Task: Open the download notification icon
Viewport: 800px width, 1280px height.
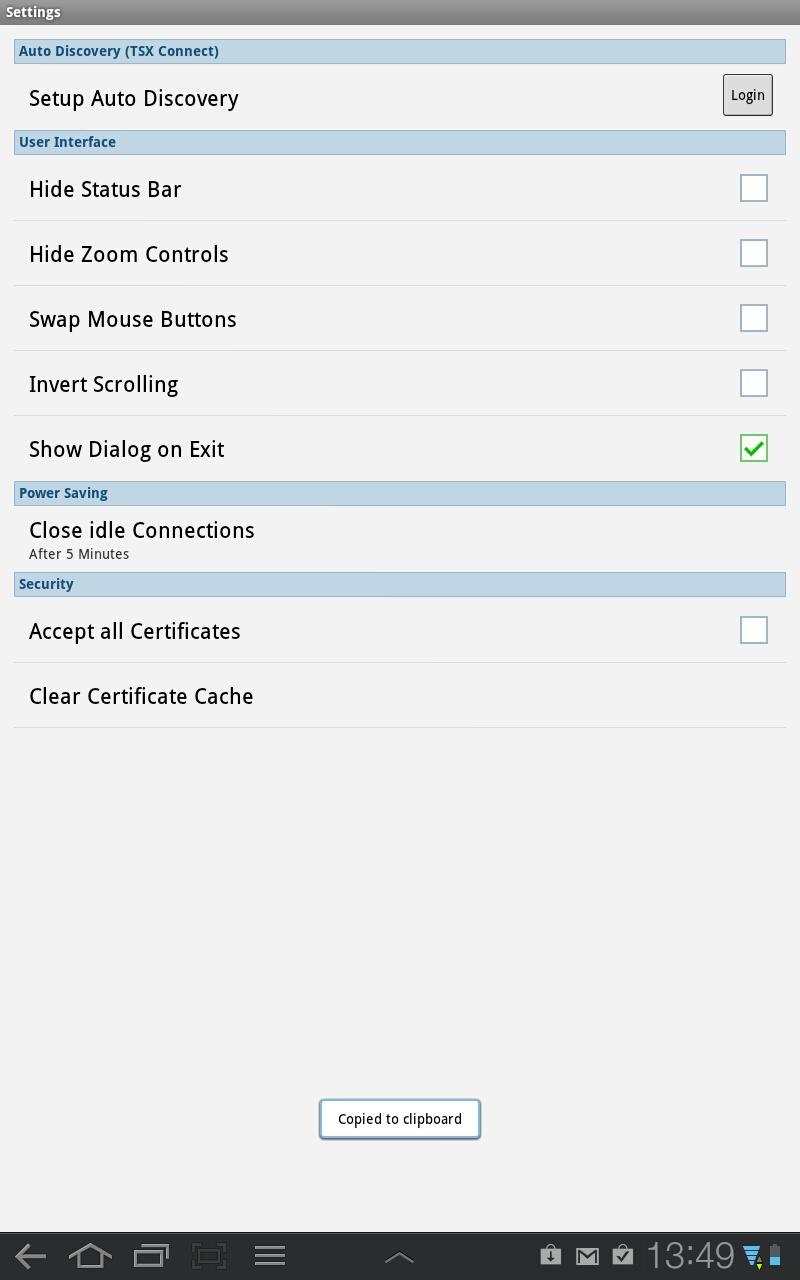Action: [x=550, y=1254]
